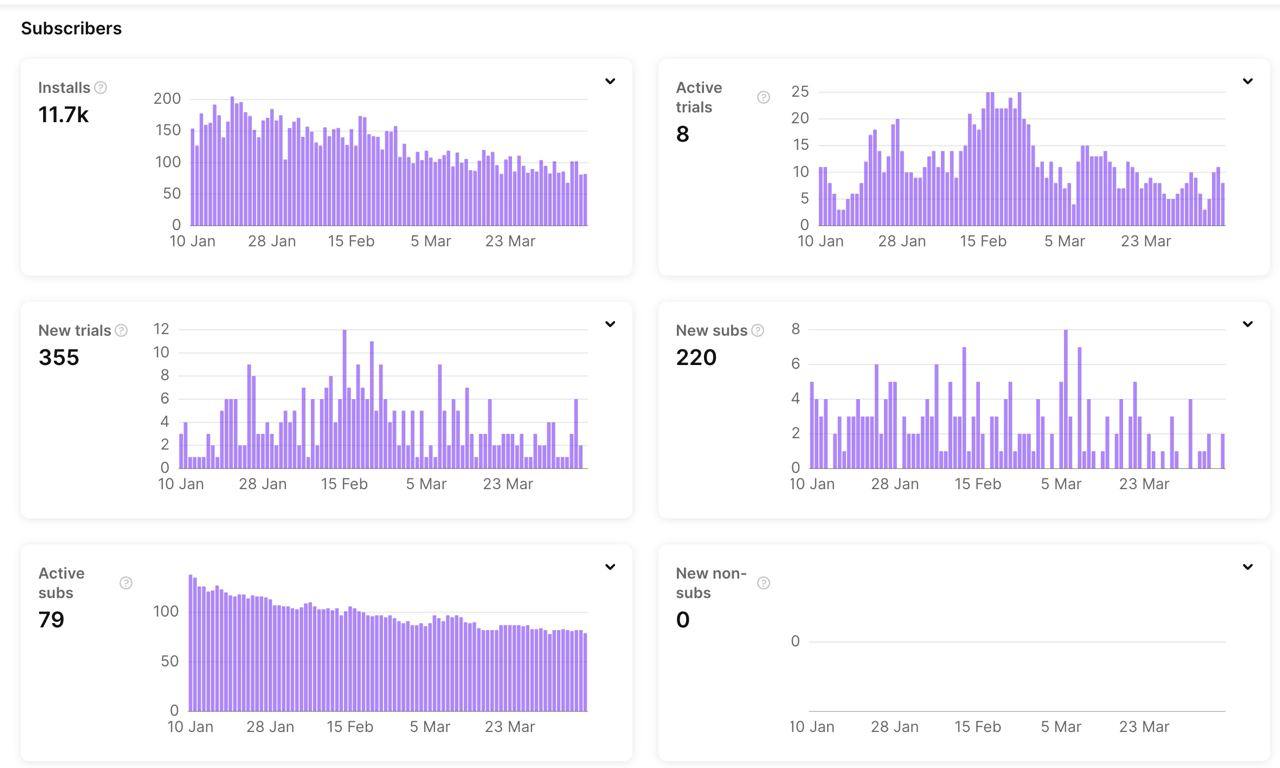The height and width of the screenshot is (768, 1280).
Task: Click the New non-subs card title
Action: pyautogui.click(x=711, y=583)
